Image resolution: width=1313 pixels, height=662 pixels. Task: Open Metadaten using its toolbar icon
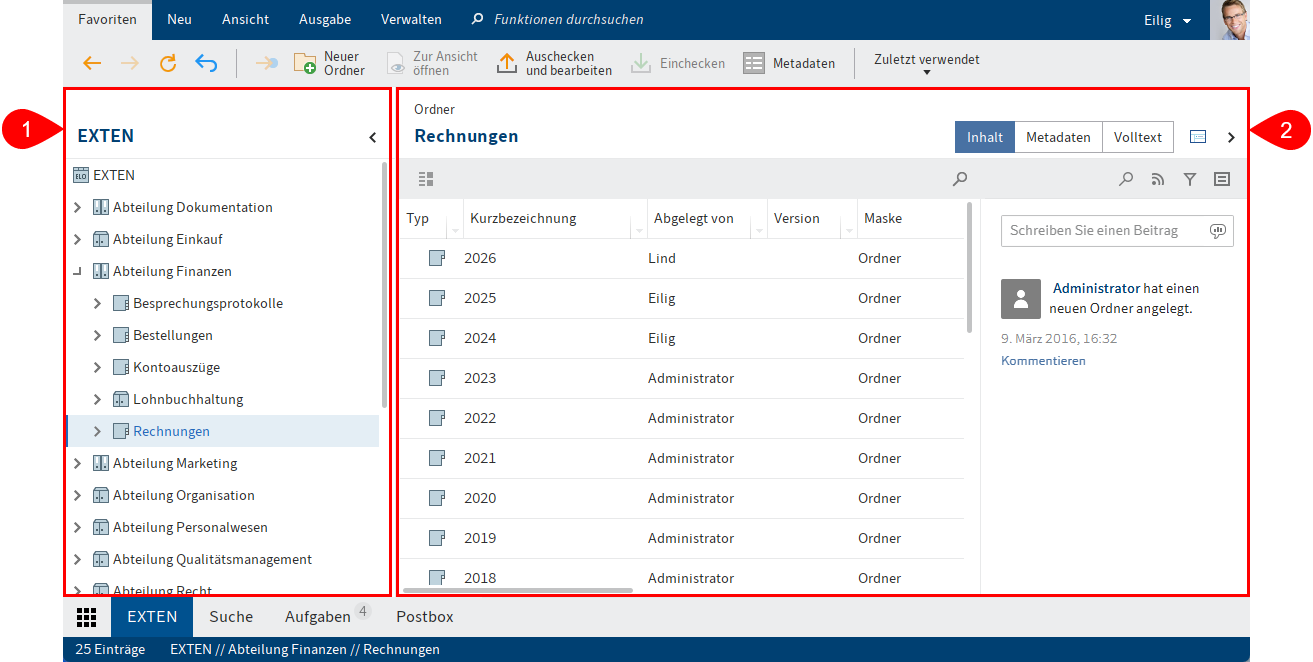coord(790,62)
